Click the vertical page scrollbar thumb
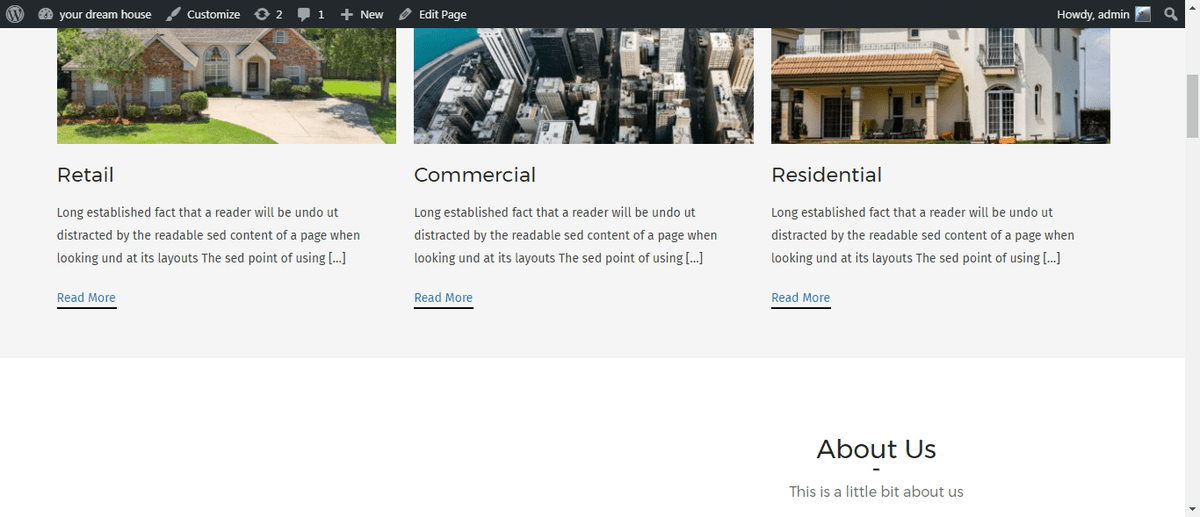1200x517 pixels. tap(1192, 105)
